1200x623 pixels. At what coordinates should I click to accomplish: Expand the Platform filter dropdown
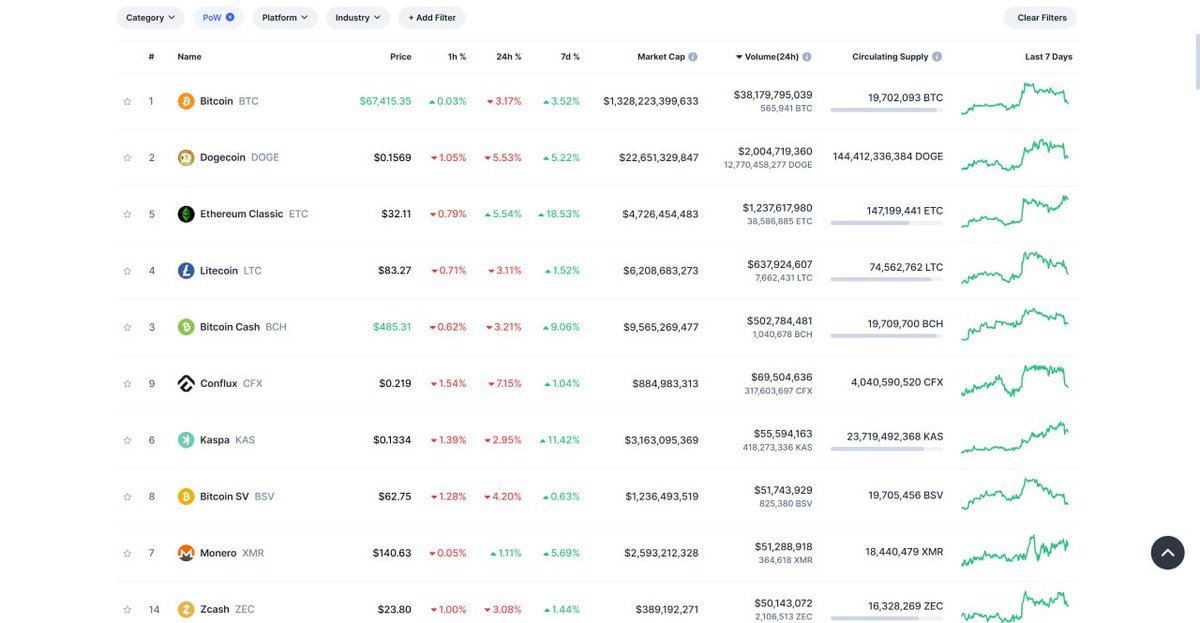pyautogui.click(x=285, y=17)
